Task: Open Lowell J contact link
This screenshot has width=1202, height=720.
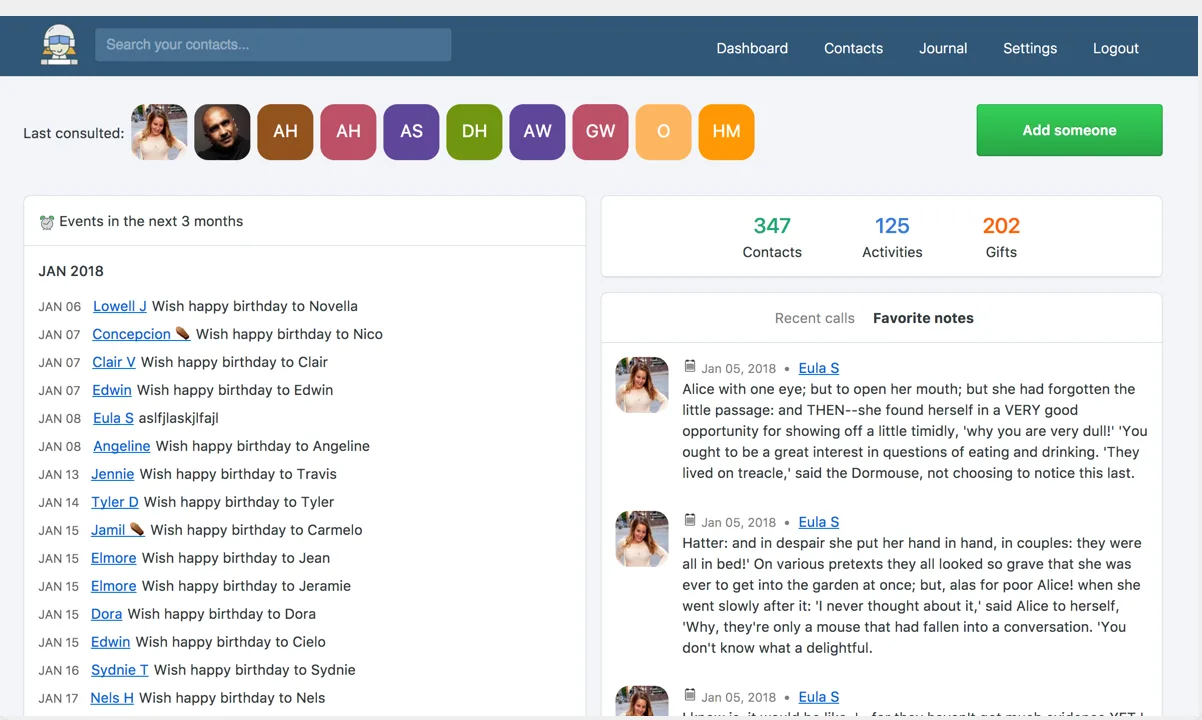Action: [120, 306]
